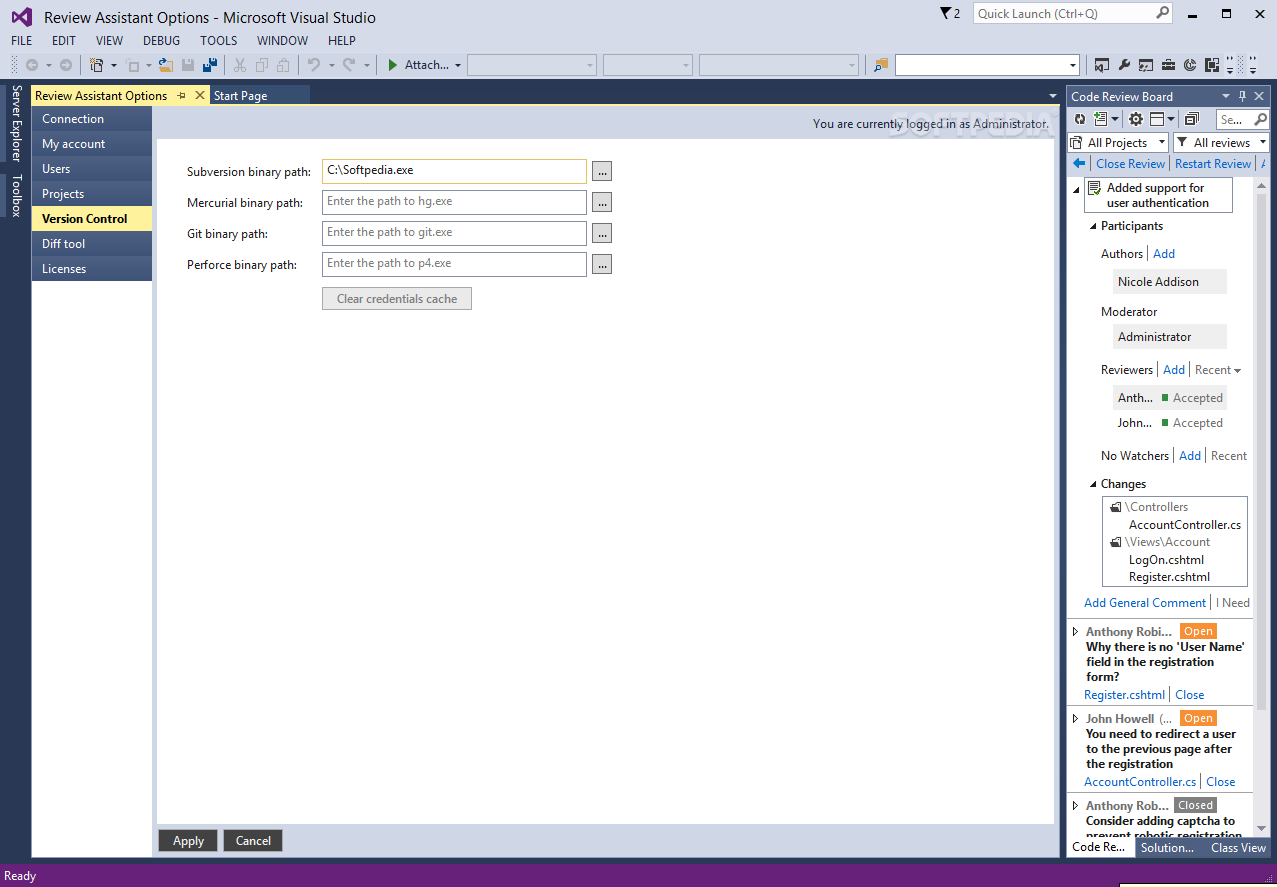Open the Toolbox briefcase icon in toolbar
Image resolution: width=1277 pixels, height=887 pixels.
click(x=1168, y=65)
